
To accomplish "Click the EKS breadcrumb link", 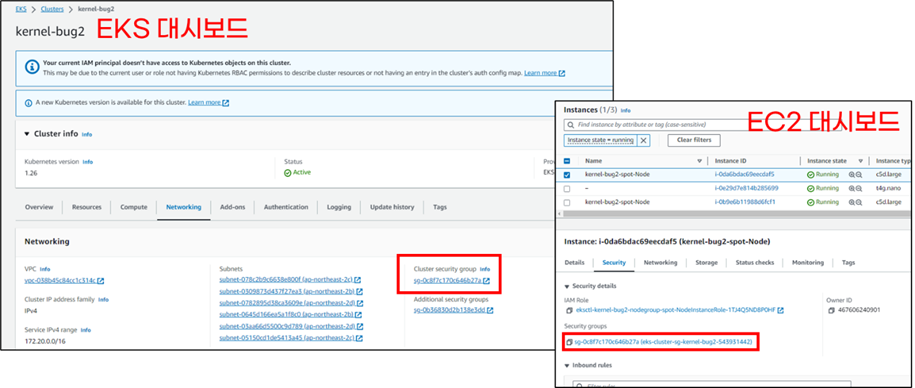I will point(20,9).
